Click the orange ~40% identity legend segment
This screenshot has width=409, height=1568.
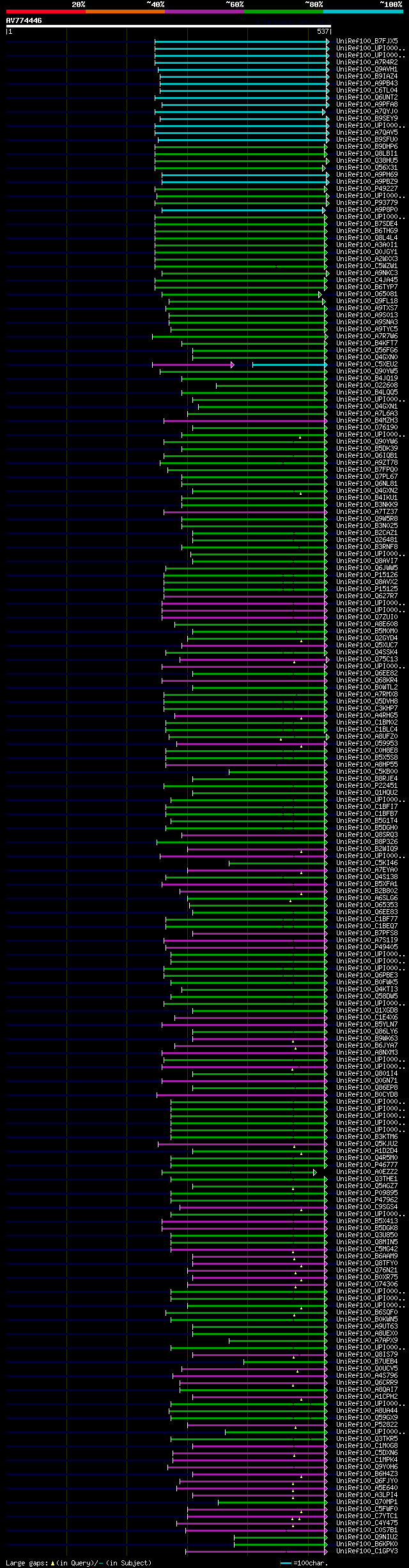125,11
